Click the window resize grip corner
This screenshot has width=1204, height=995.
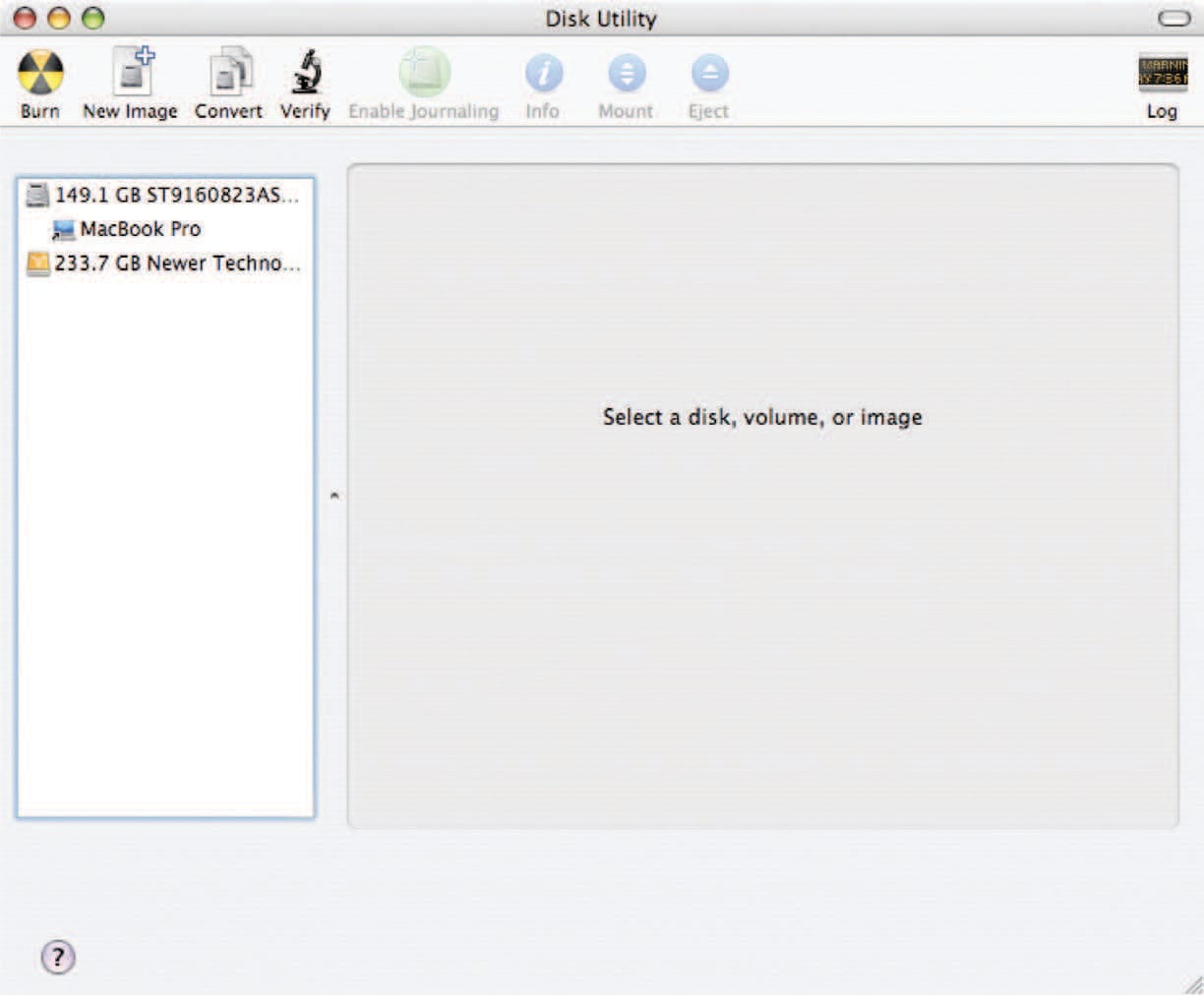[1192, 984]
